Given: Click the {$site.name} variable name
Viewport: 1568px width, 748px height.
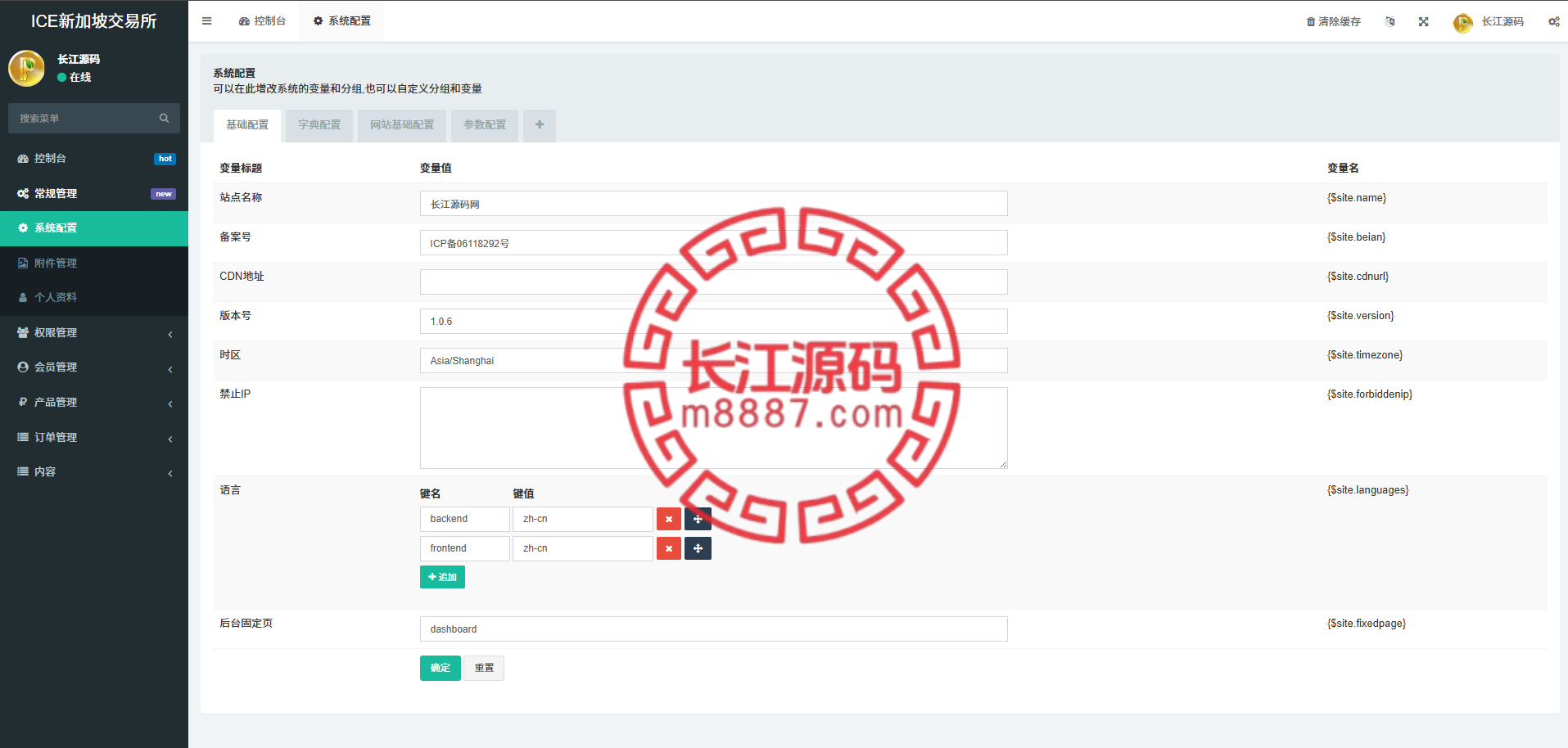Looking at the screenshot, I should (x=1357, y=198).
